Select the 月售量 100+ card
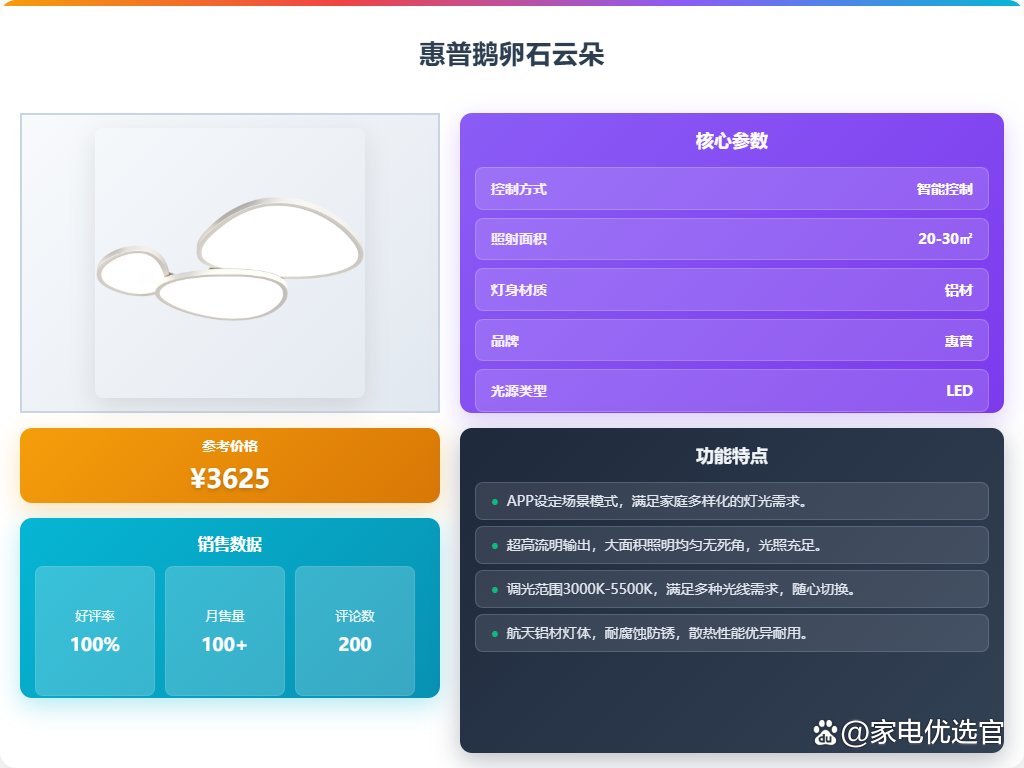Screen dimensions: 1024x768 pos(225,631)
